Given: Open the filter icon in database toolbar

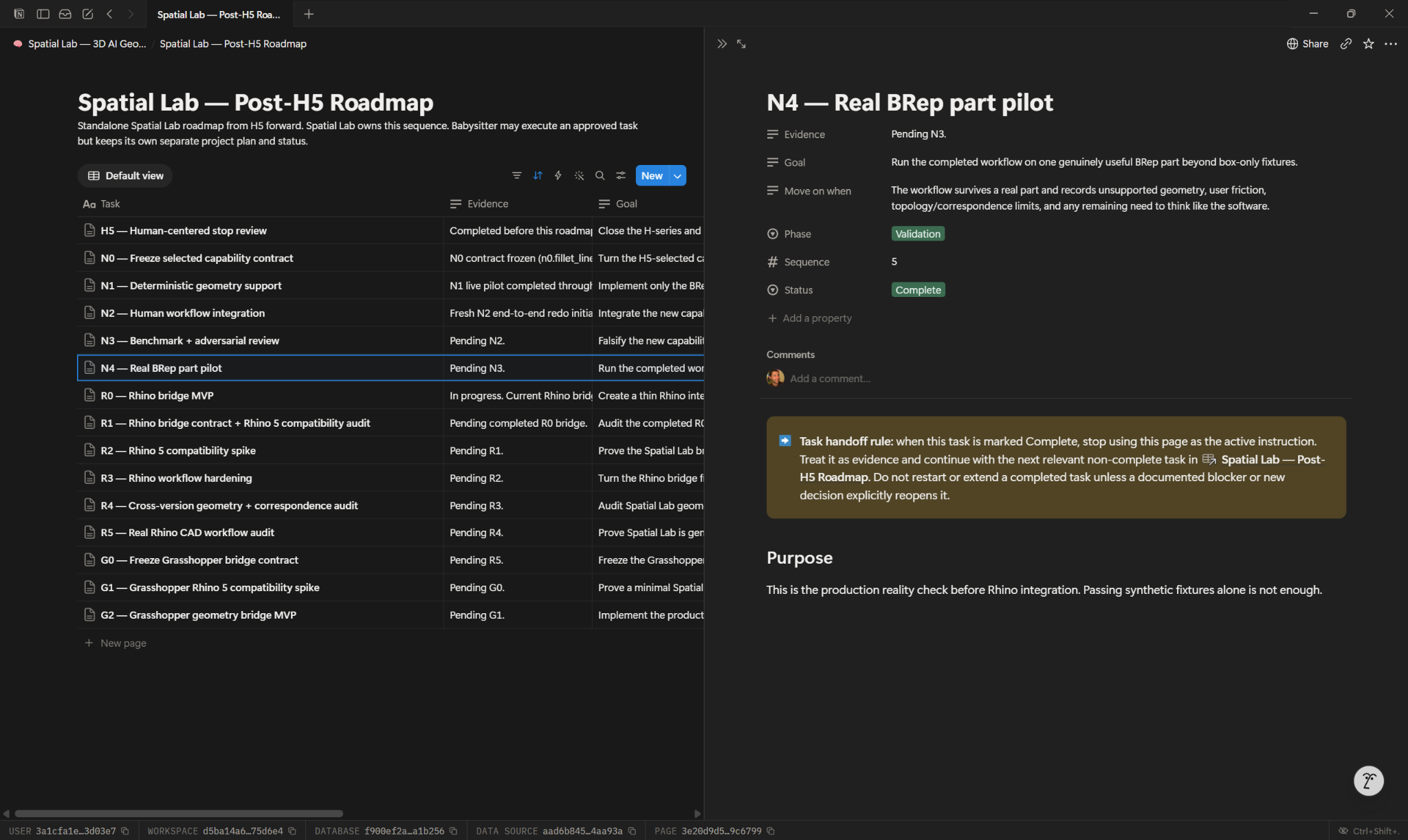Looking at the screenshot, I should 516,176.
